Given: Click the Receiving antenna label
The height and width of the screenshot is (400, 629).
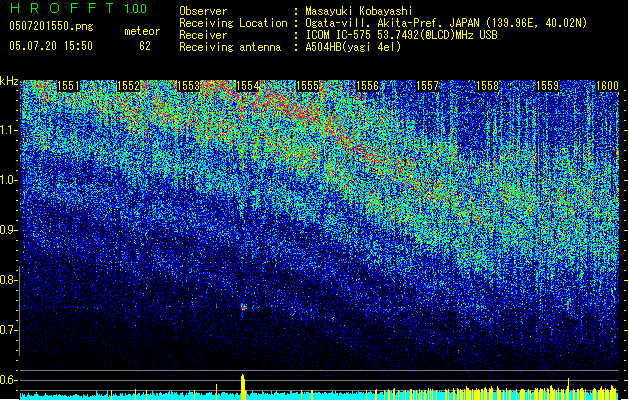Looking at the screenshot, I should [x=230, y=47].
